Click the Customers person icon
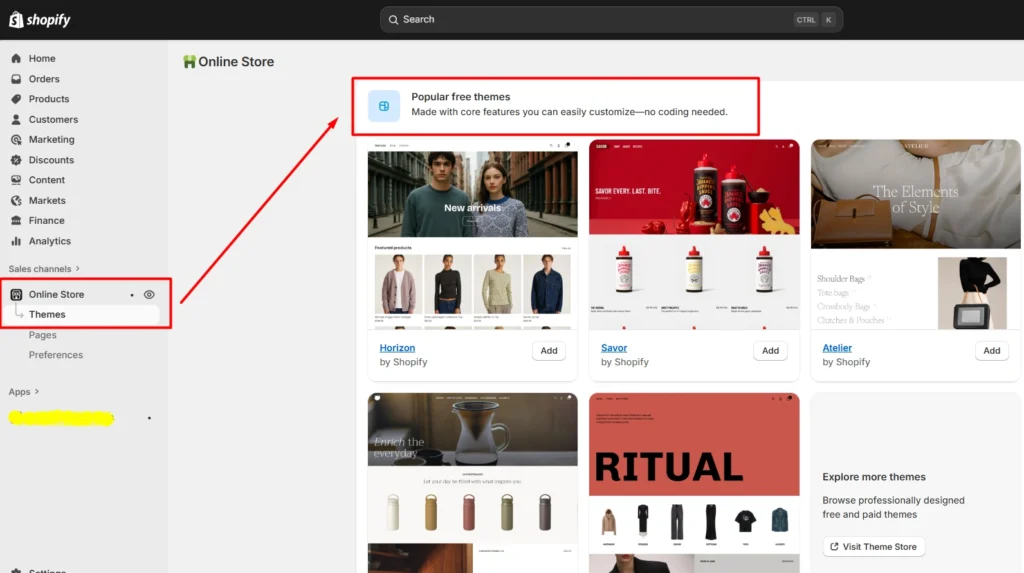This screenshot has height=573, width=1024. (x=16, y=119)
